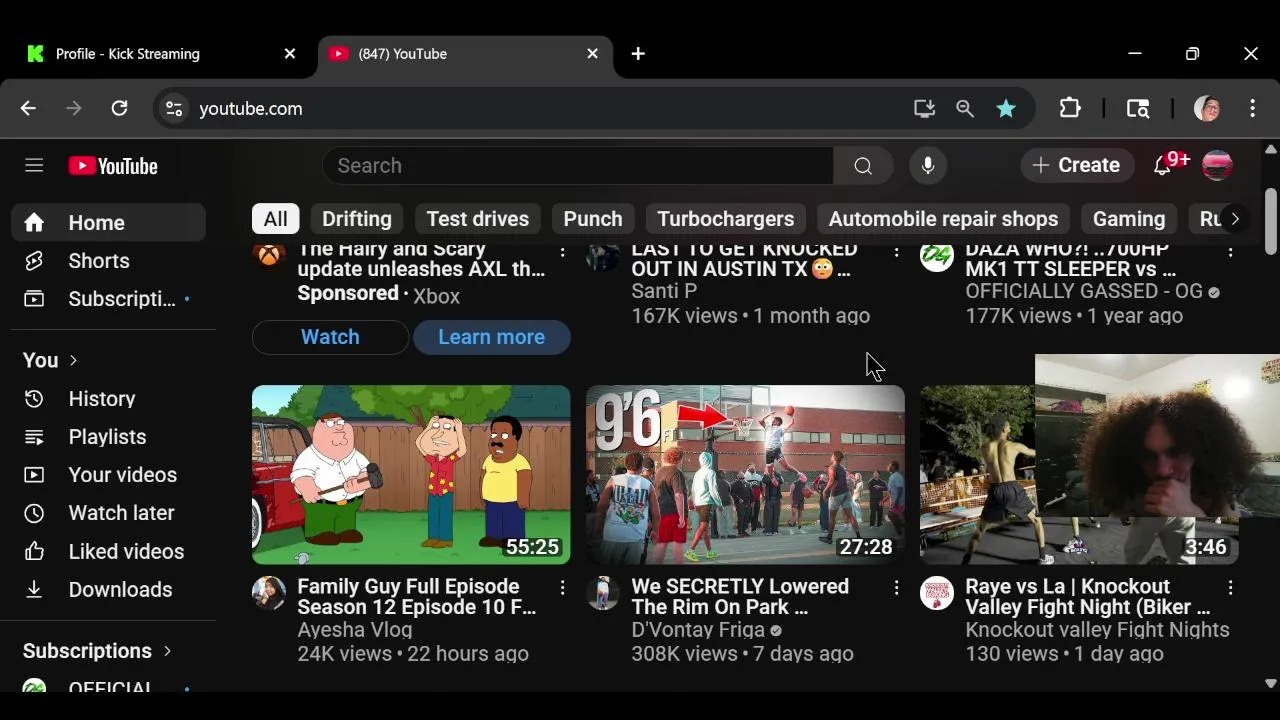Open the zoom magnifier in address bar
Viewport: 1280px width, 720px height.
click(x=965, y=108)
